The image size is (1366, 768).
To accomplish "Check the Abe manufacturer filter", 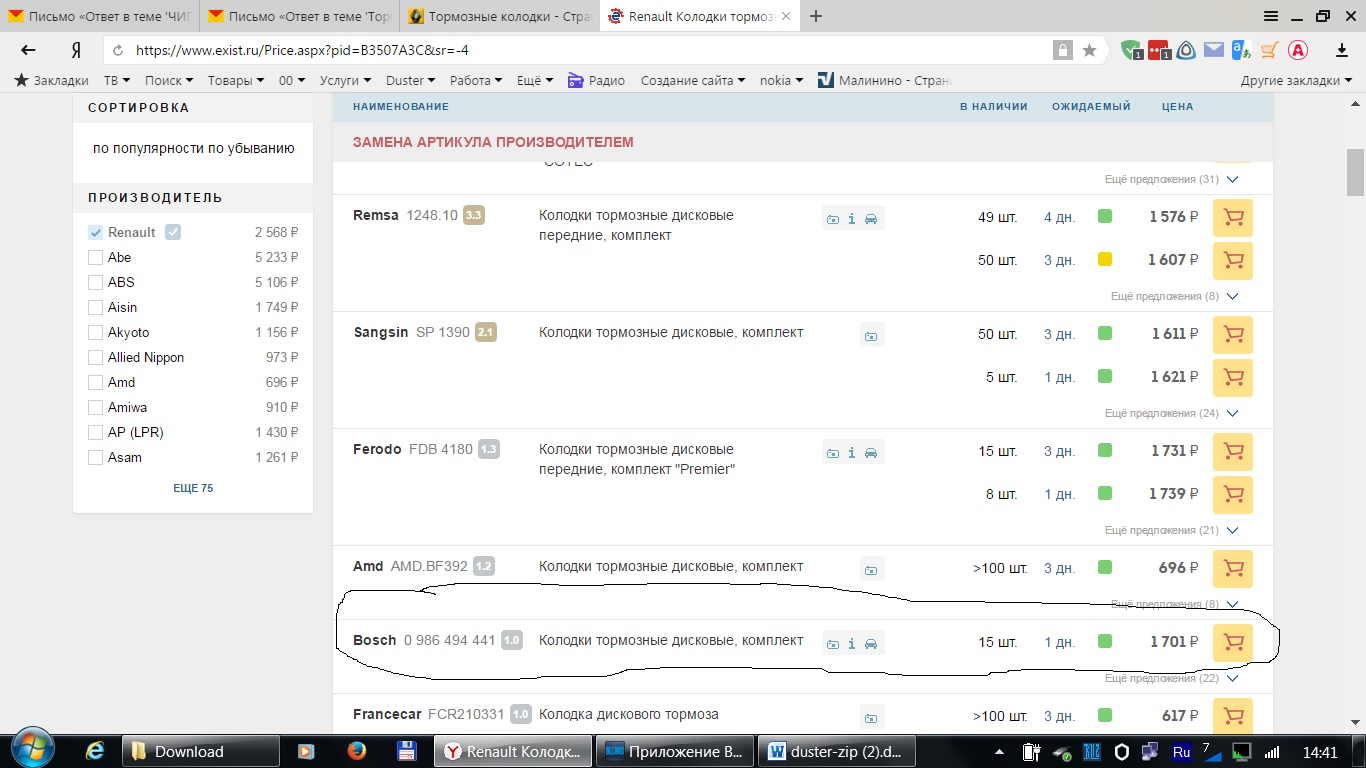I will click(x=96, y=257).
